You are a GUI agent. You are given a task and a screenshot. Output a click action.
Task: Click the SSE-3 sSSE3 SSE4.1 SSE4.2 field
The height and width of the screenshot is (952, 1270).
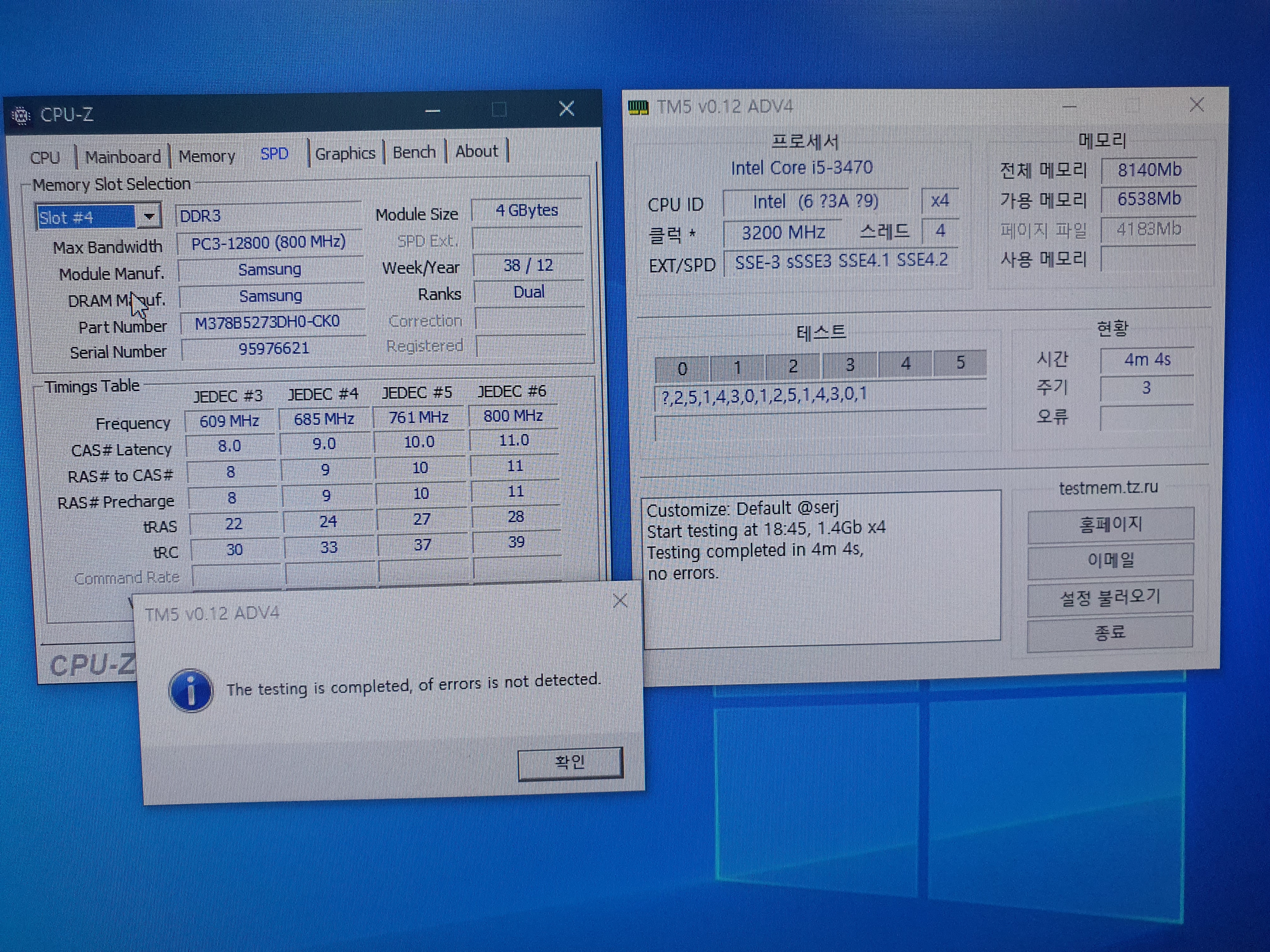click(842, 261)
